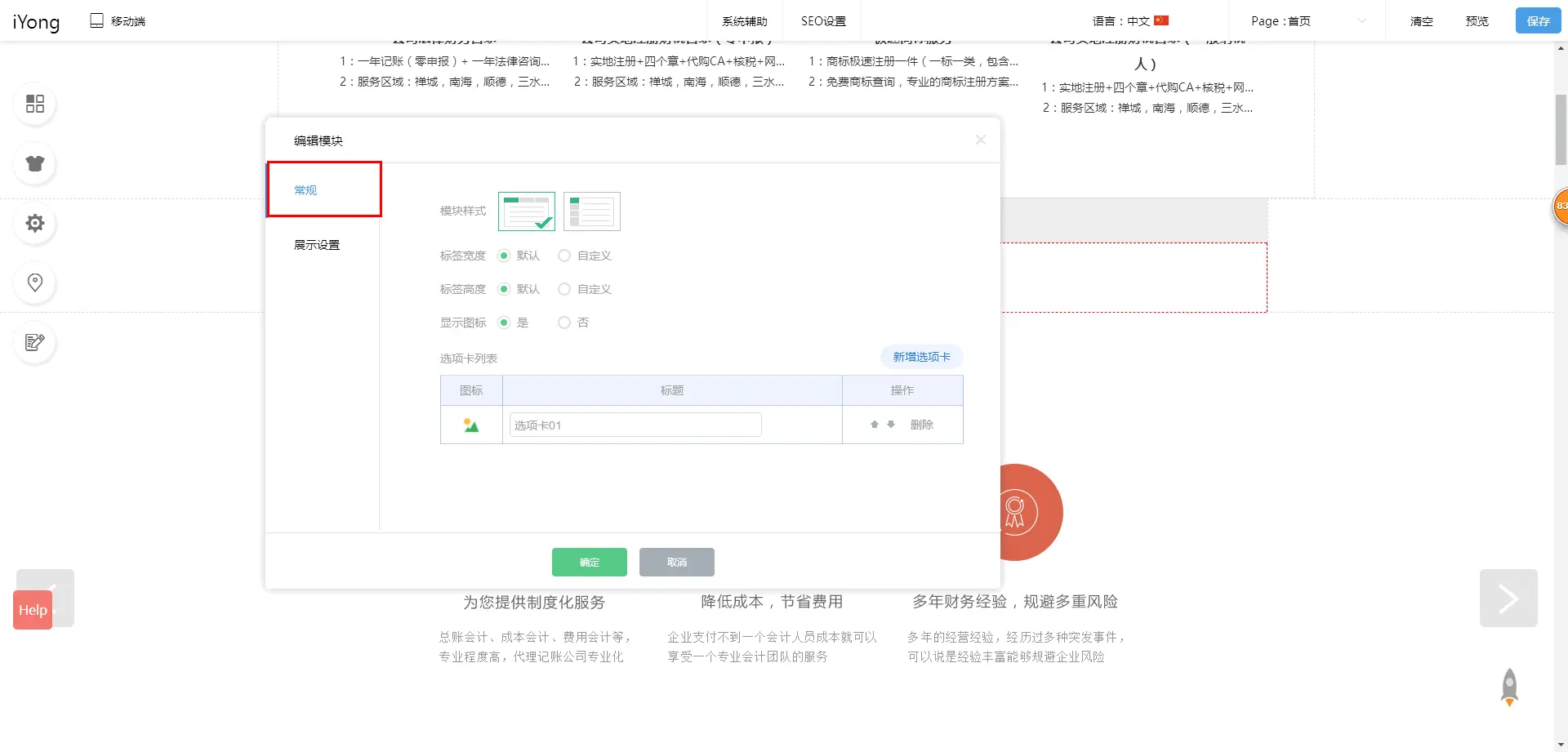
Task: Click the green 确定 button
Action: [589, 562]
